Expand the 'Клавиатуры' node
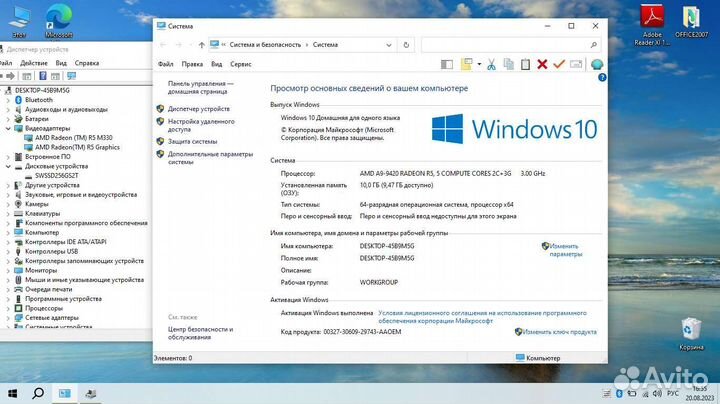The height and width of the screenshot is (404, 720). (x=8, y=213)
